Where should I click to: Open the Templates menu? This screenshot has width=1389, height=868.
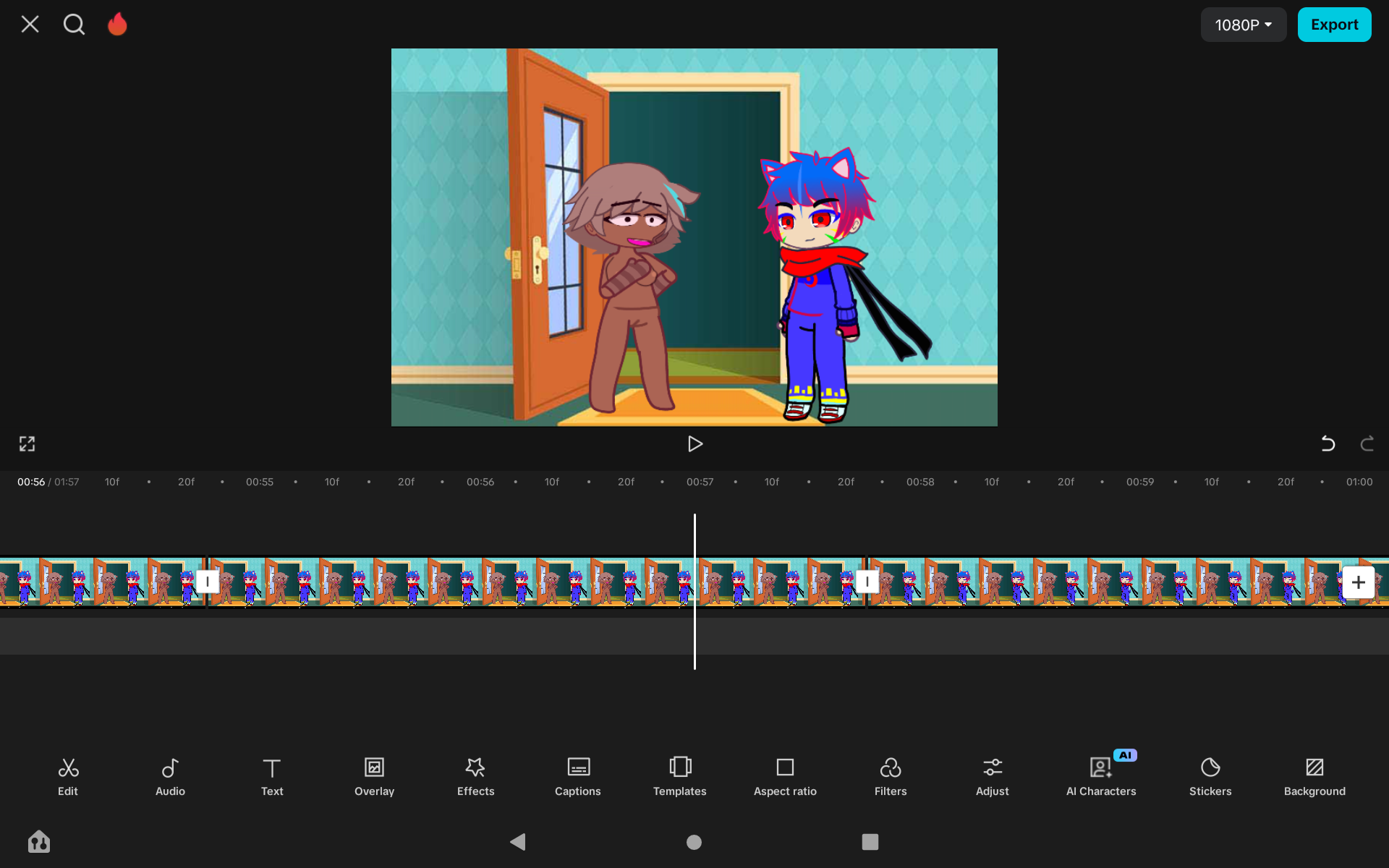679,776
